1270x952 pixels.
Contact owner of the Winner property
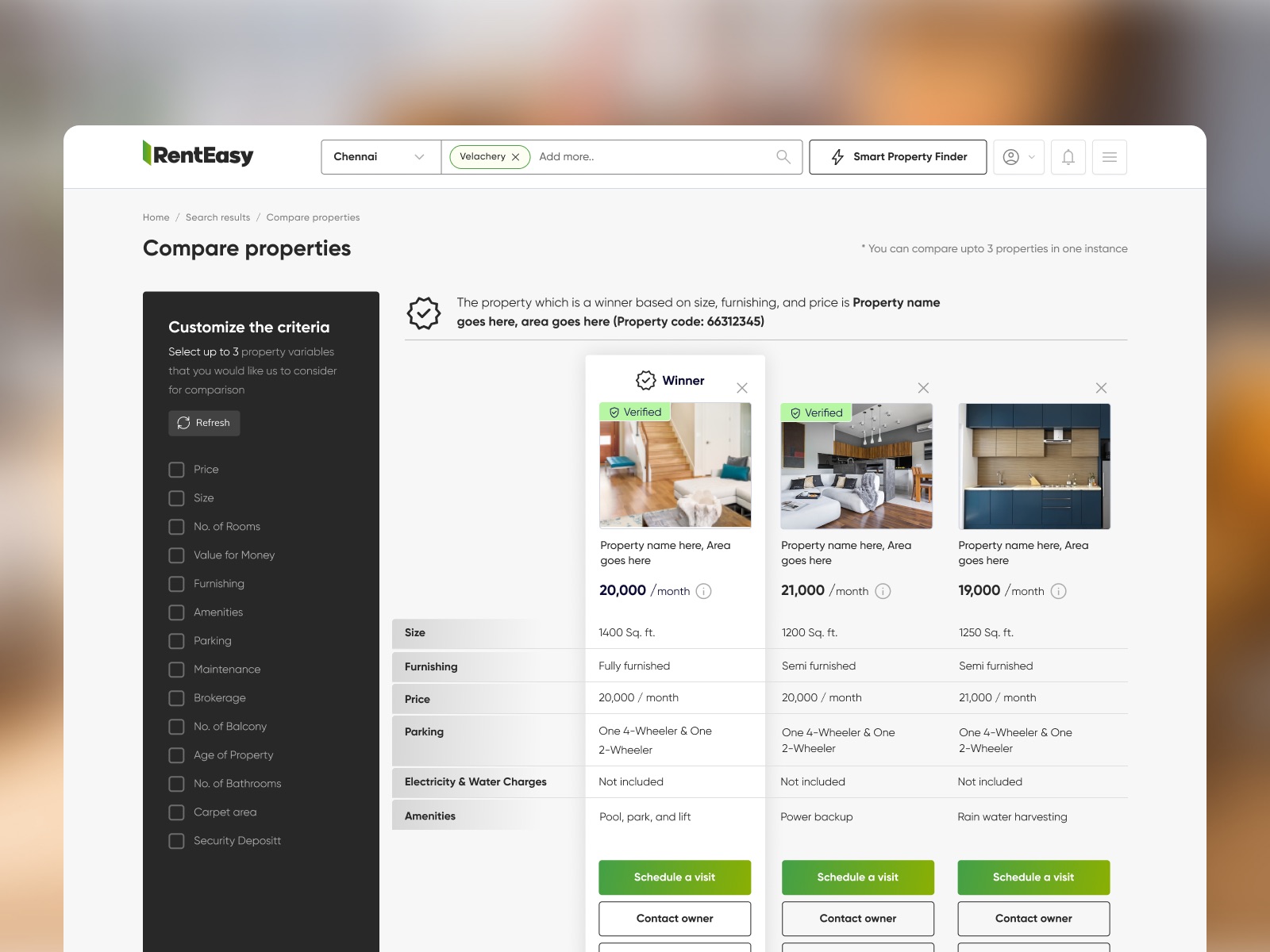pos(675,919)
